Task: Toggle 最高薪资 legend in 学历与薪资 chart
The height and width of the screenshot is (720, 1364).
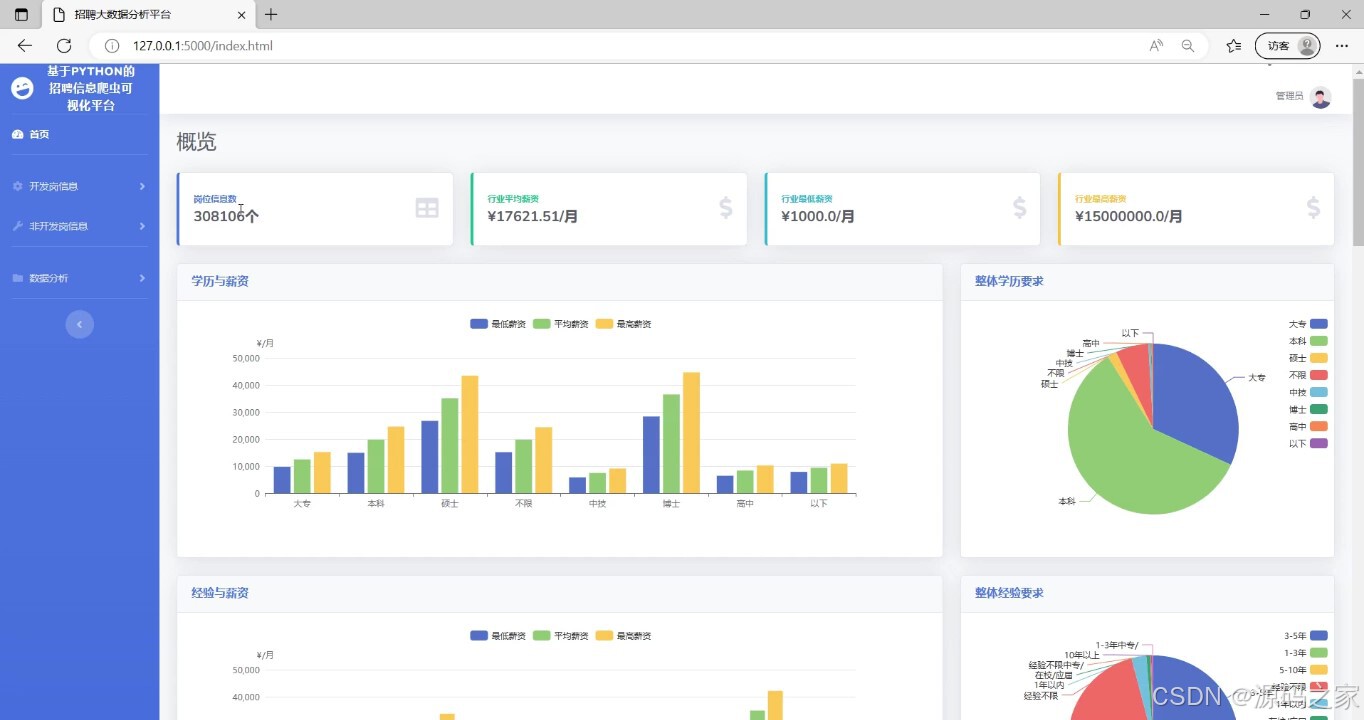Action: point(624,324)
